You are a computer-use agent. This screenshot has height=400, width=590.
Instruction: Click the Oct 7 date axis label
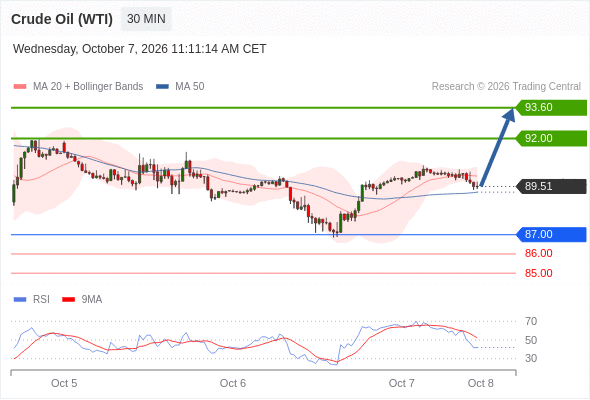401,383
